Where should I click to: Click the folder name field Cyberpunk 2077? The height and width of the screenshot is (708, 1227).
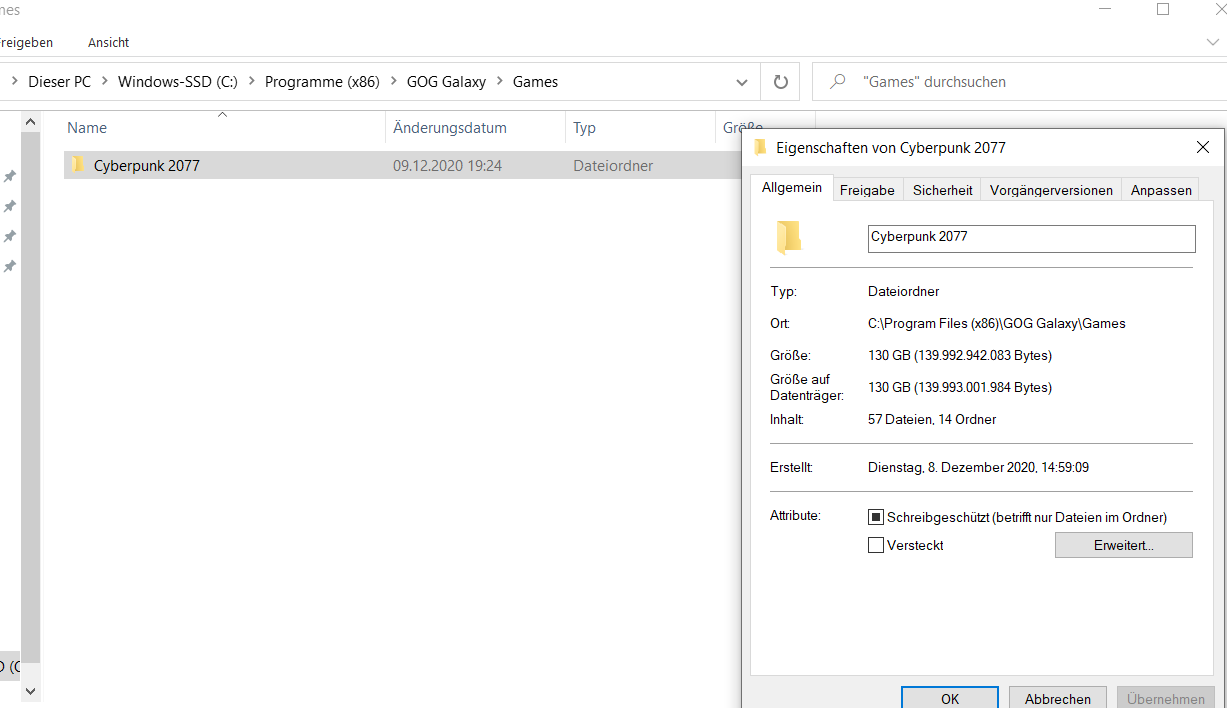tap(1031, 238)
